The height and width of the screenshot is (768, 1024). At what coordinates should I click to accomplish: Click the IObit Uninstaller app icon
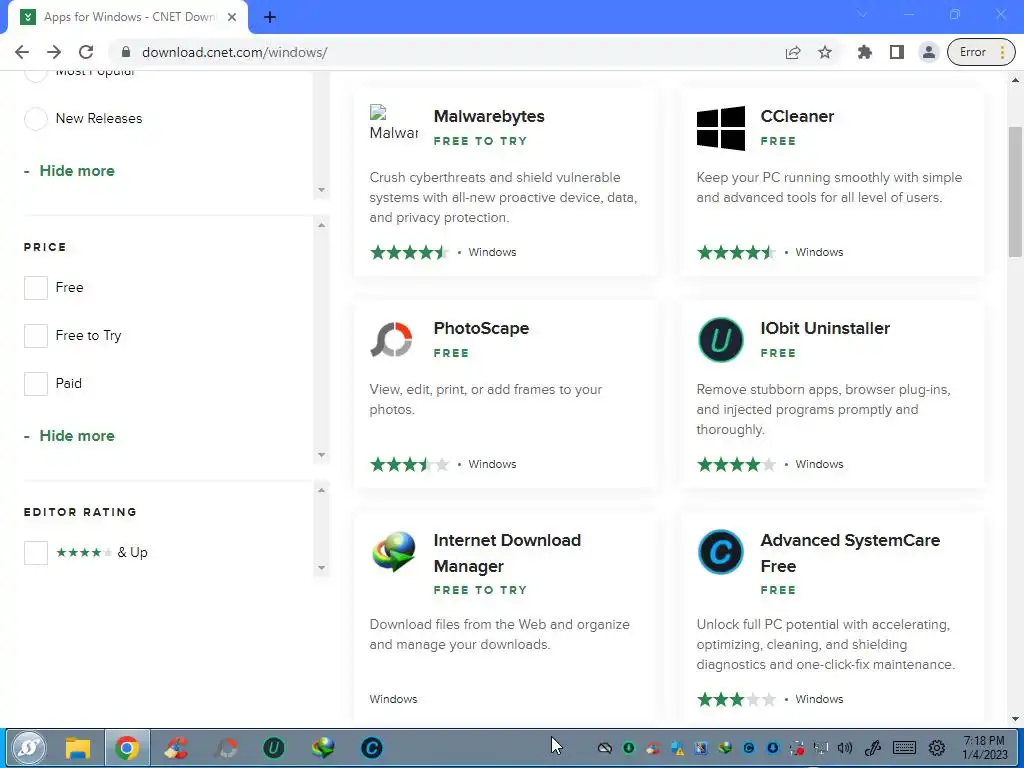[720, 340]
